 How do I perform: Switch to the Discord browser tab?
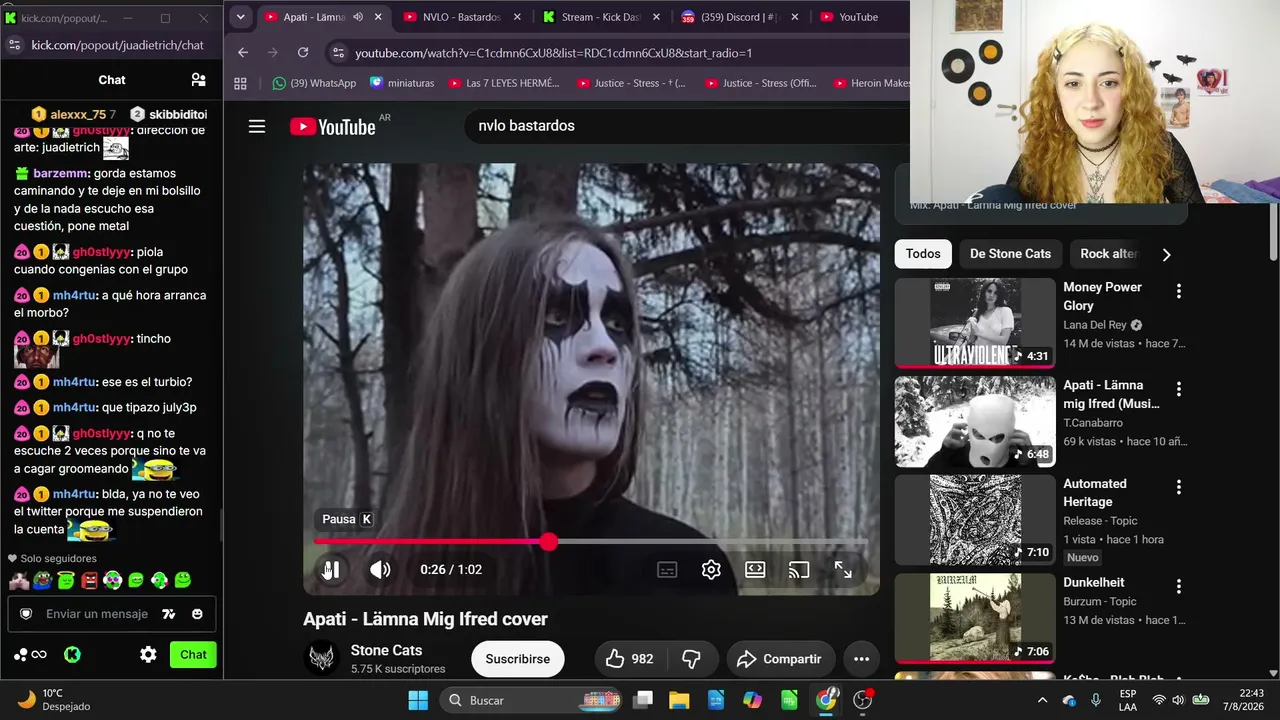(741, 17)
